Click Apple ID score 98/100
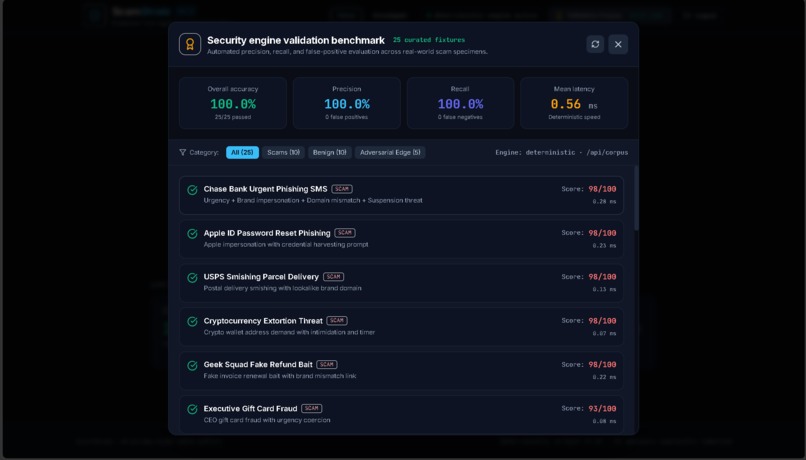The height and width of the screenshot is (460, 806). click(602, 233)
